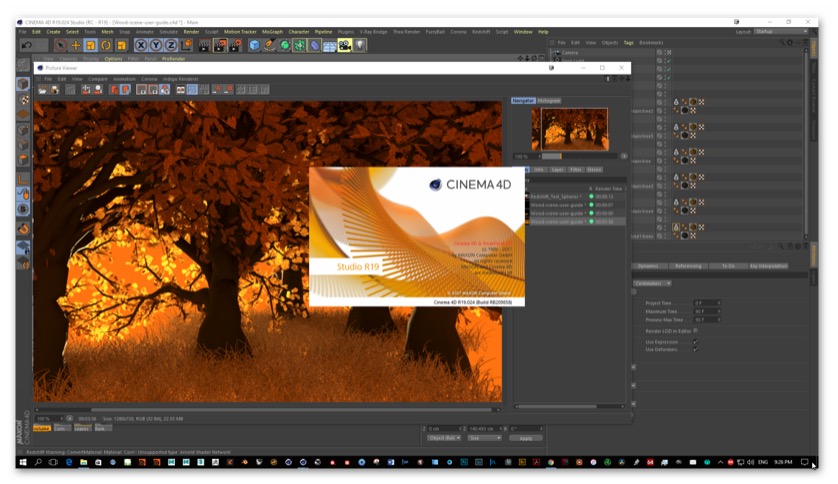Viewport: 838px width, 484px height.
Task: Toggle the coordinate system icon
Action: coord(186,45)
